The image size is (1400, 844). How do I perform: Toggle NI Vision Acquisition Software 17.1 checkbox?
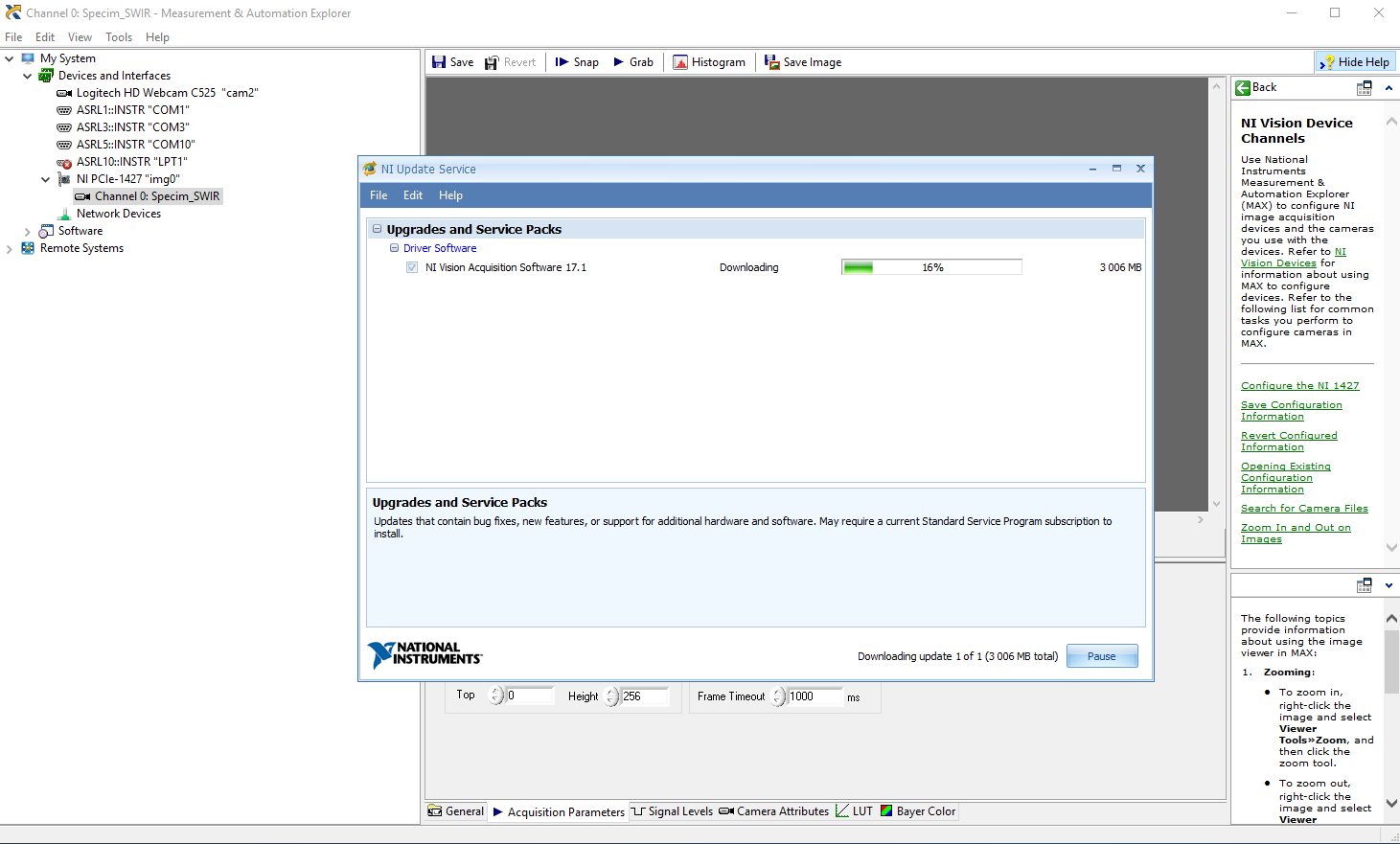(412, 267)
